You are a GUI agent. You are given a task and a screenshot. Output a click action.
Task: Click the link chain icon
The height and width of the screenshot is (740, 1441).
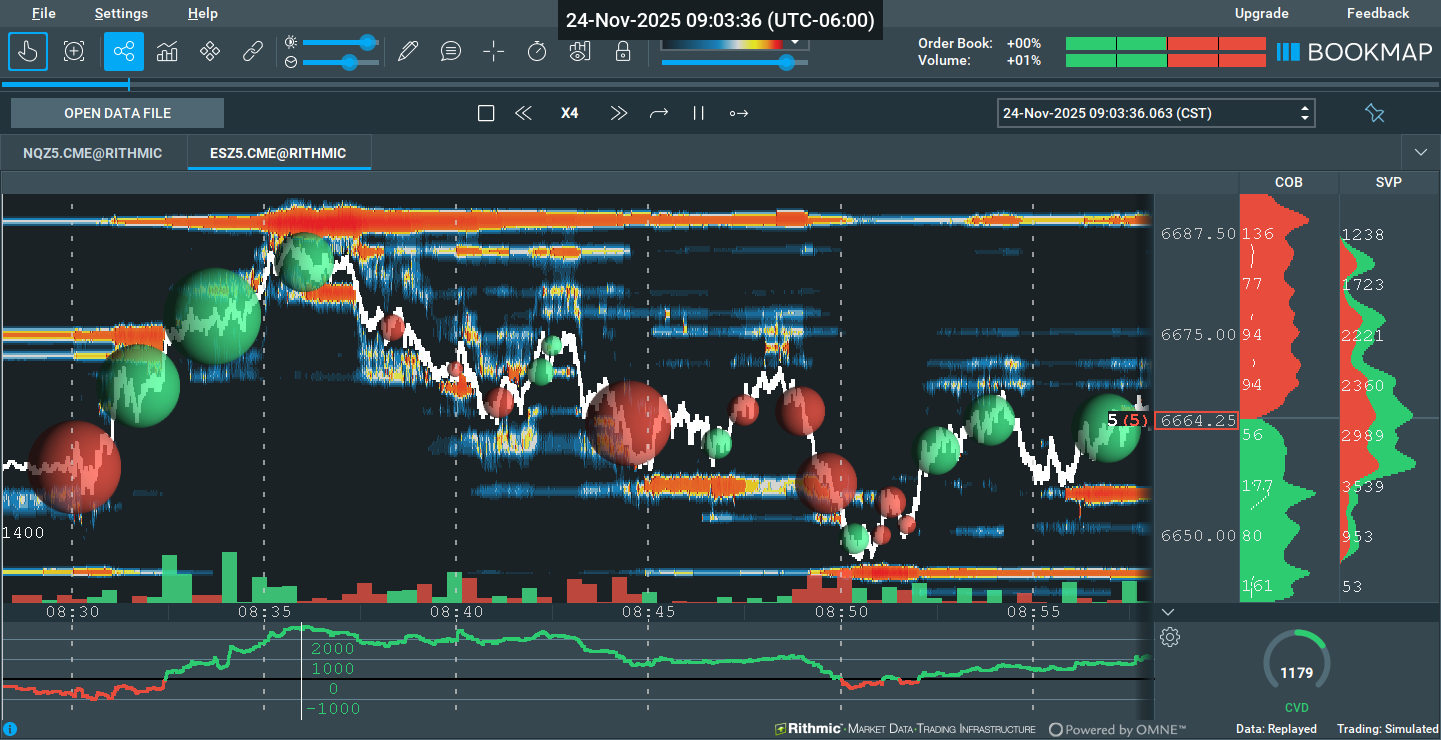click(253, 51)
